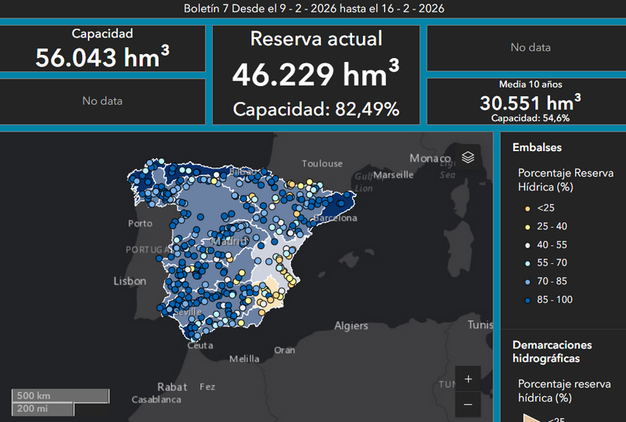Click the <25 reservoir legend dot

tap(527, 208)
